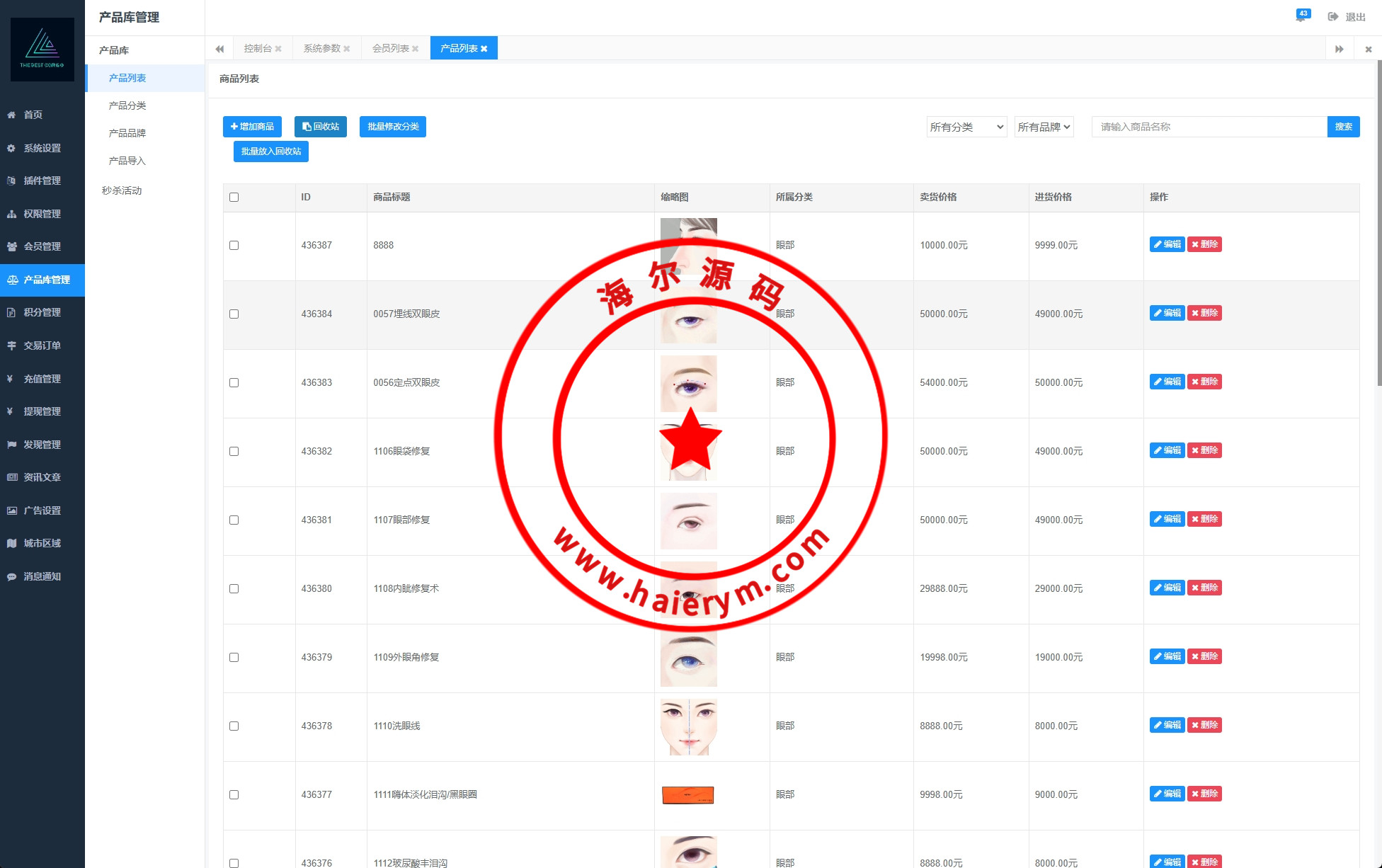The image size is (1382, 868).
Task: Click the 提现管理 yen icon
Action: [x=10, y=411]
